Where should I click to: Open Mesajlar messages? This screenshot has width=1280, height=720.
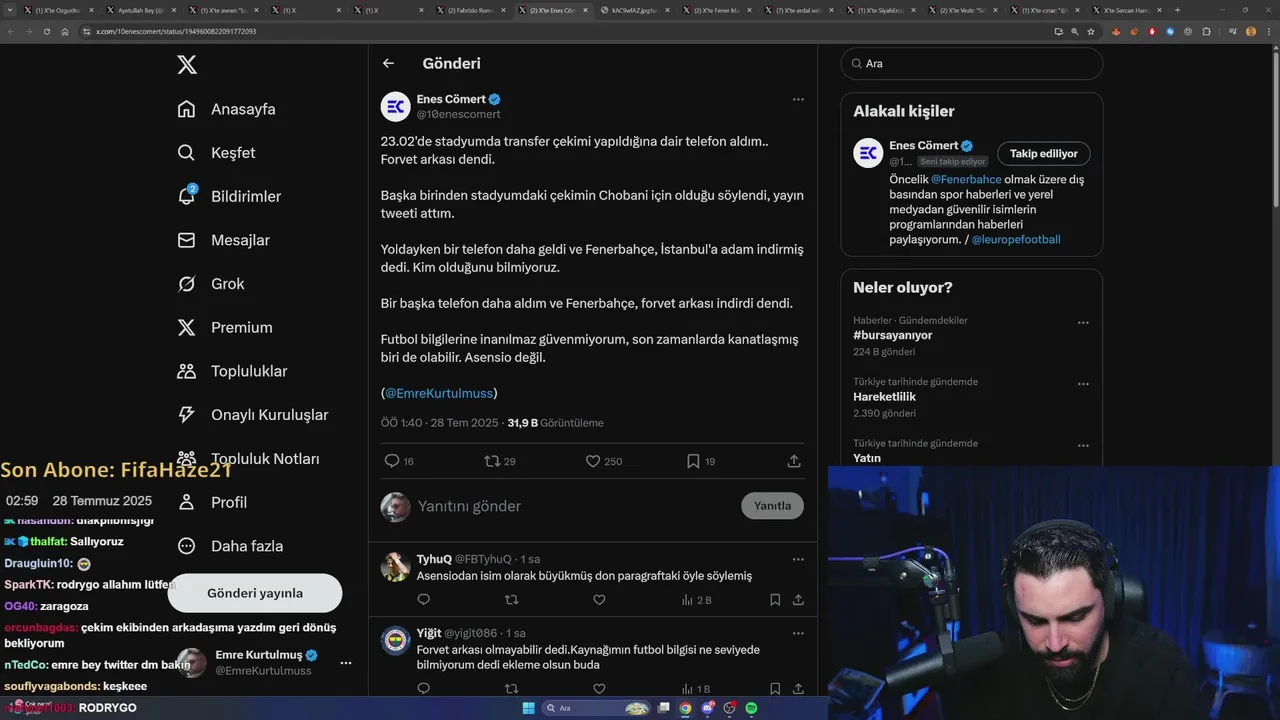pos(223,240)
